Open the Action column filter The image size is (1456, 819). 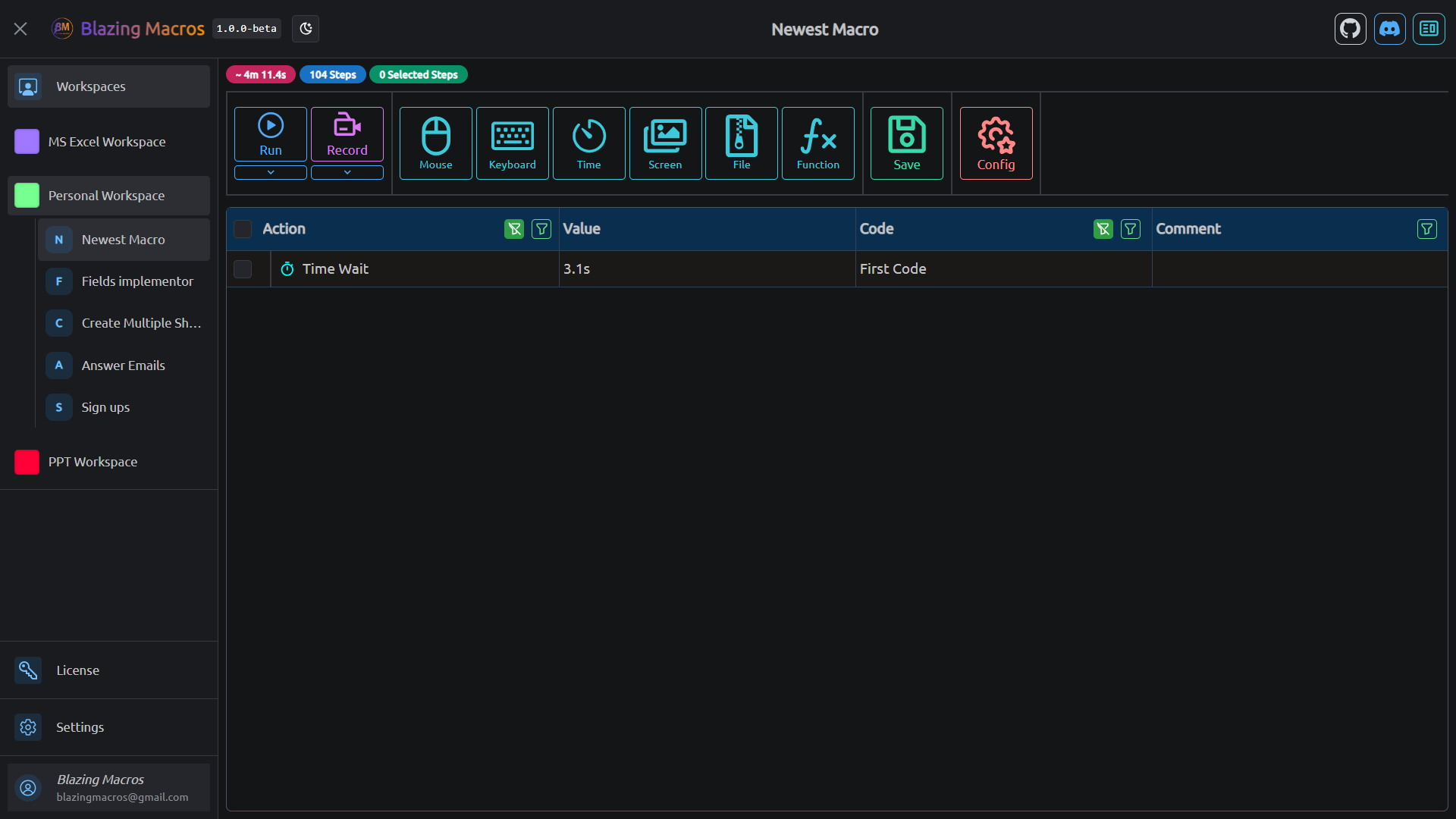click(x=541, y=229)
